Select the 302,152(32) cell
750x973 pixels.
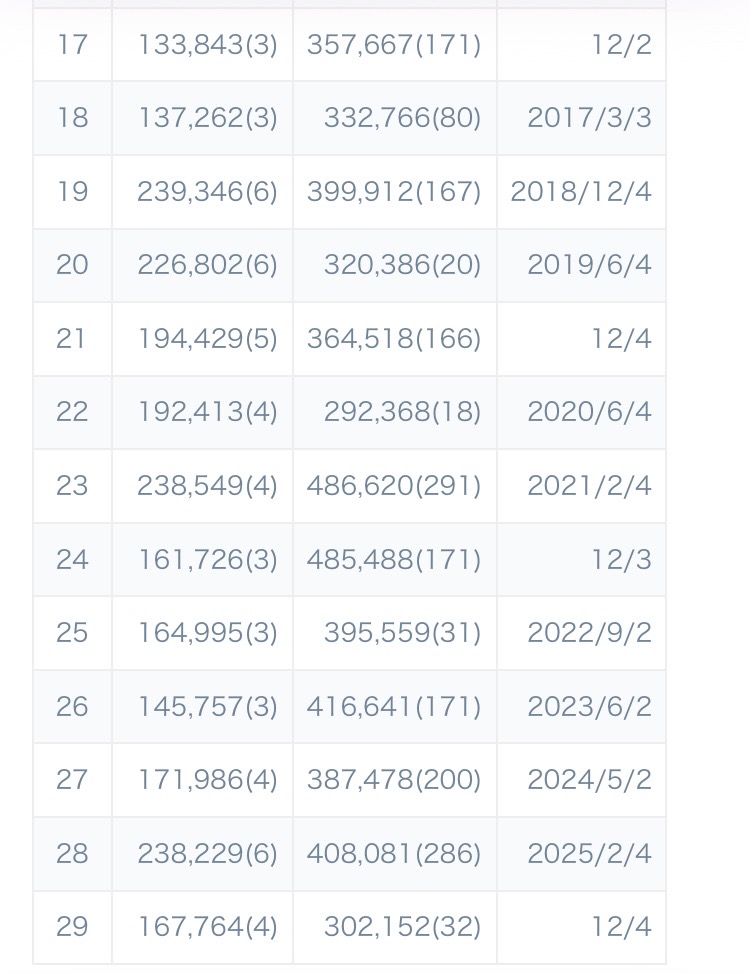point(402,927)
